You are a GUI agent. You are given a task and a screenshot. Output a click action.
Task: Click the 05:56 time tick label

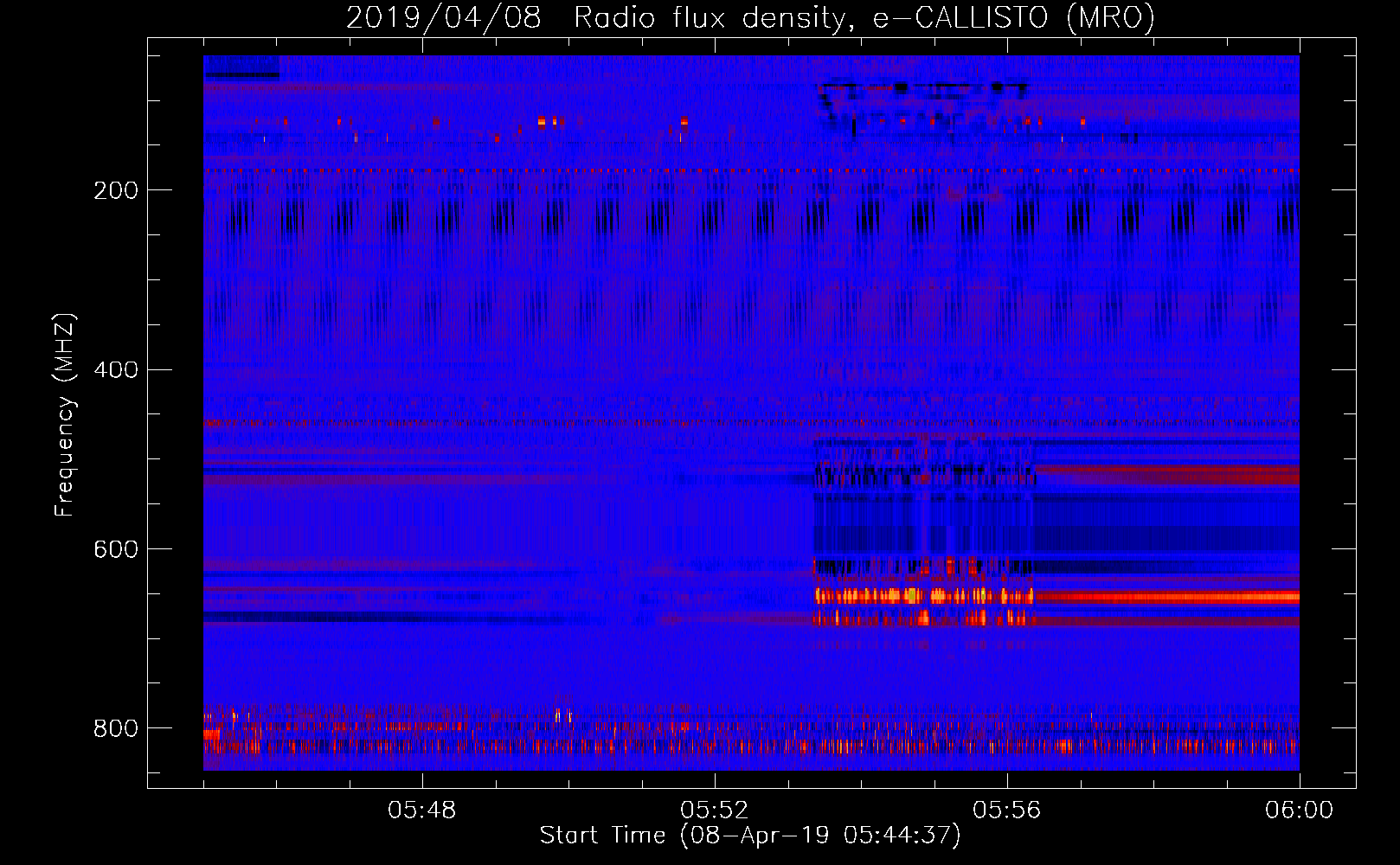click(x=1007, y=811)
